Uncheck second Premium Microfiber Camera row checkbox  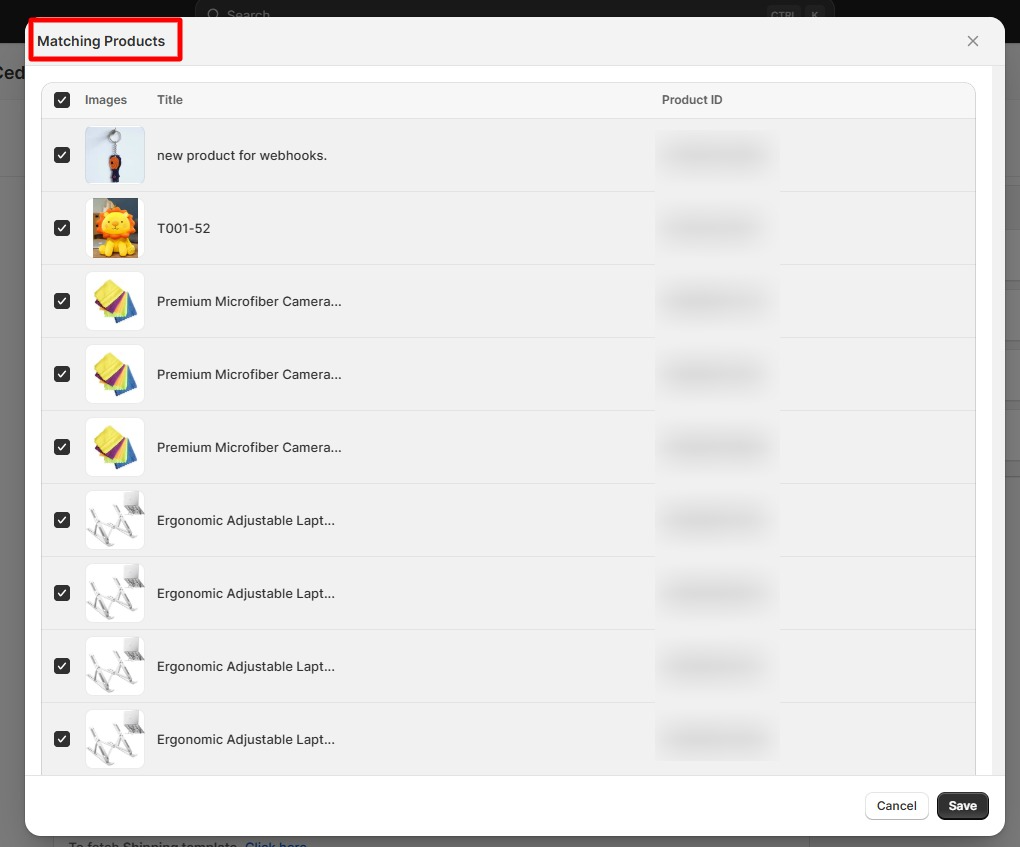pyautogui.click(x=62, y=374)
